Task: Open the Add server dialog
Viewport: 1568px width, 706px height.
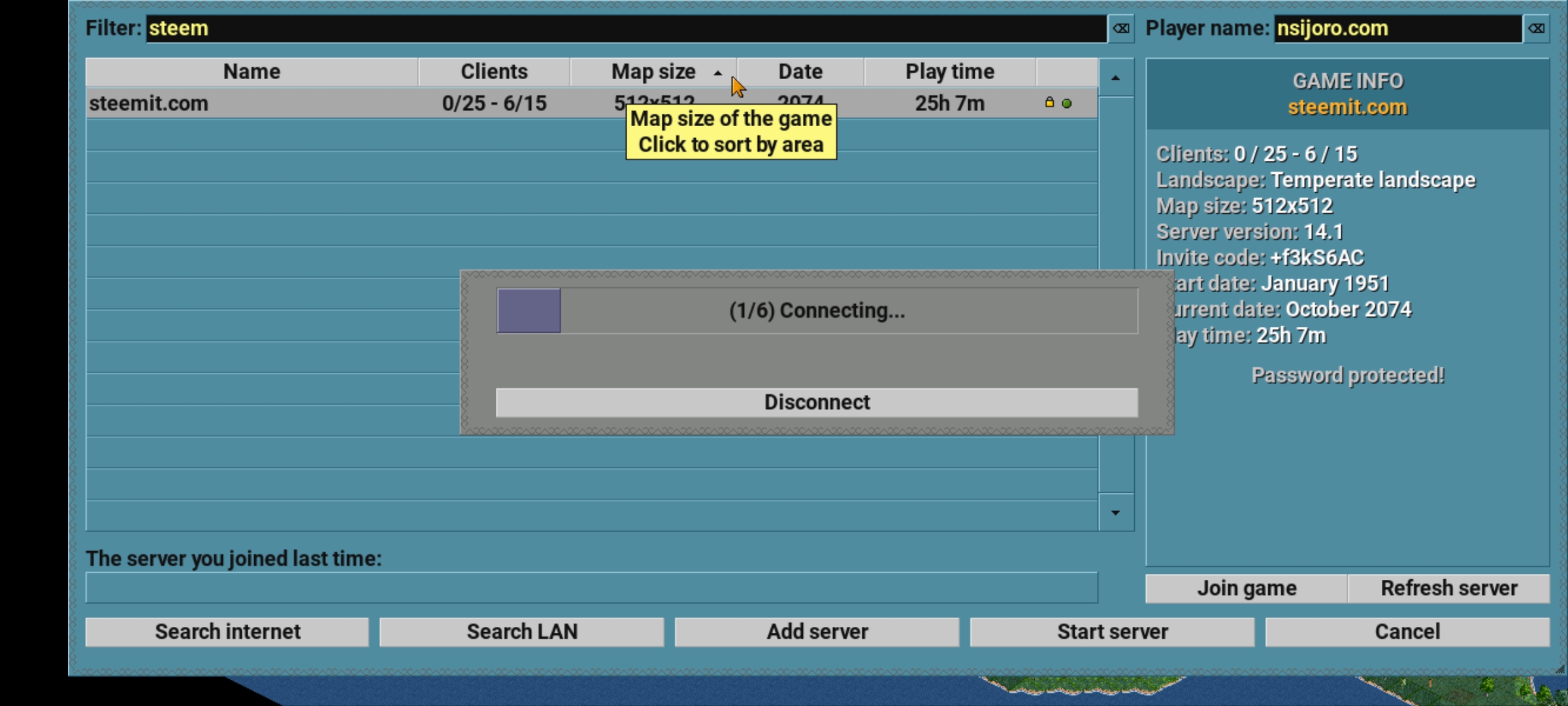Action: 817,632
